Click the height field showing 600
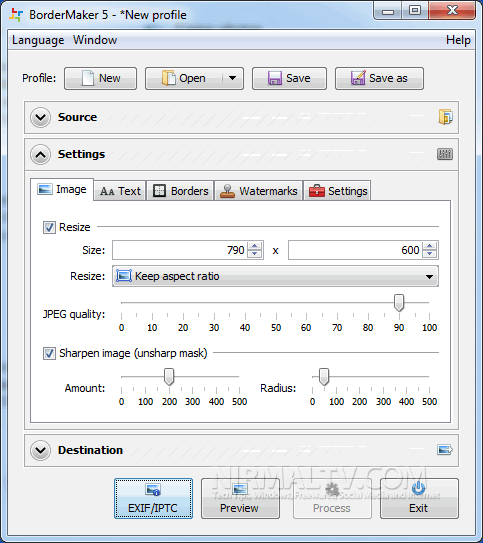The height and width of the screenshot is (543, 483). pos(355,250)
